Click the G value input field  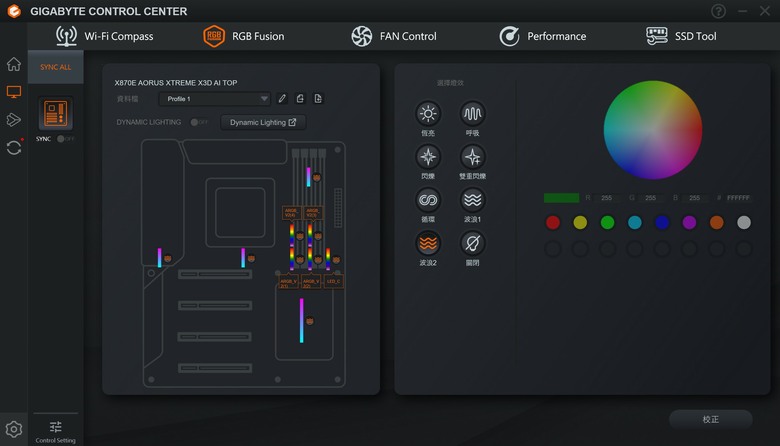pos(650,198)
